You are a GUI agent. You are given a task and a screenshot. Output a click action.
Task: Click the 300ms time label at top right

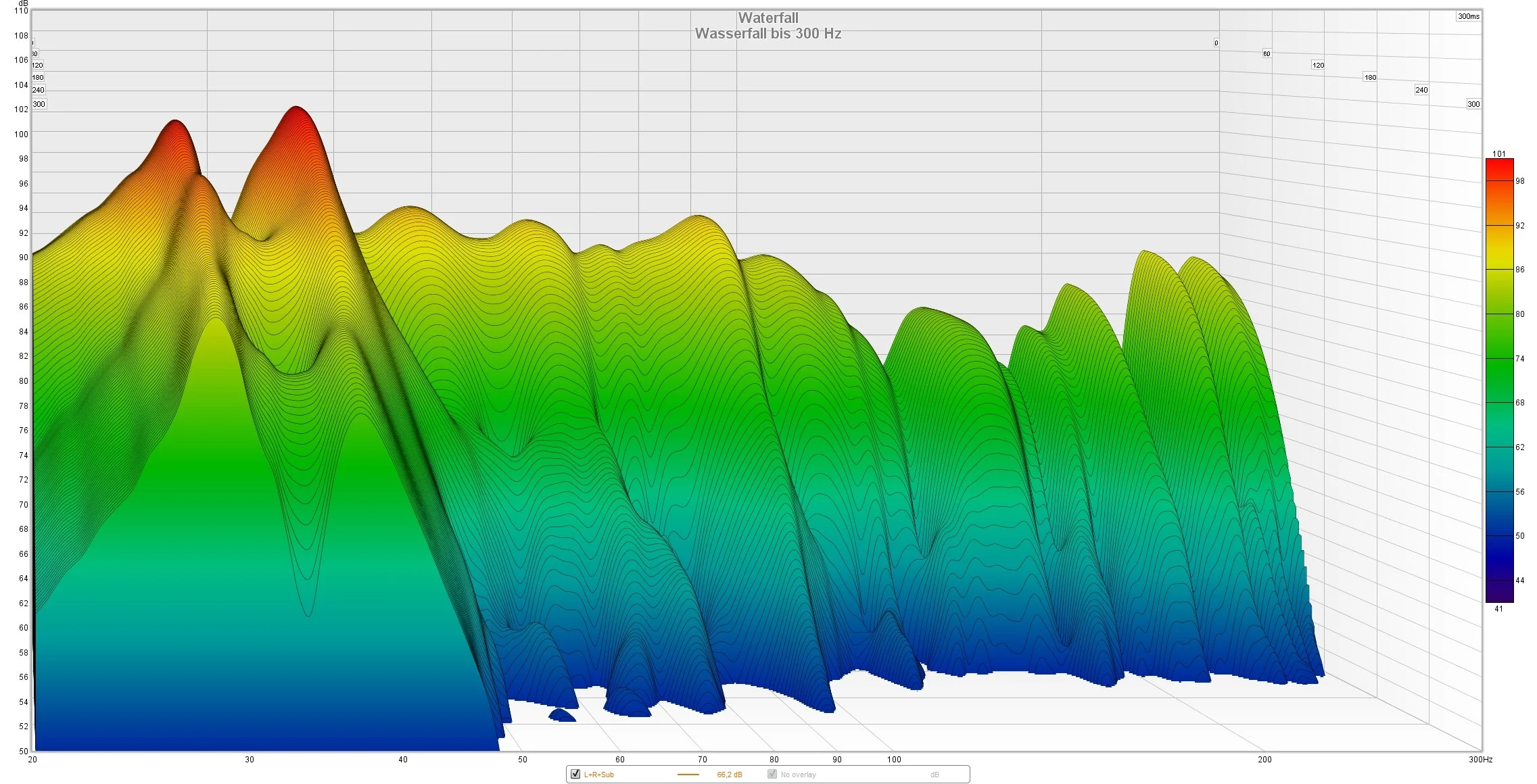[1468, 16]
